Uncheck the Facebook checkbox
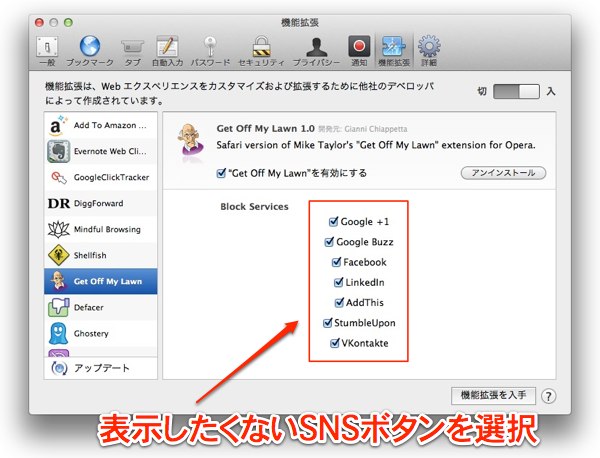 point(336,262)
